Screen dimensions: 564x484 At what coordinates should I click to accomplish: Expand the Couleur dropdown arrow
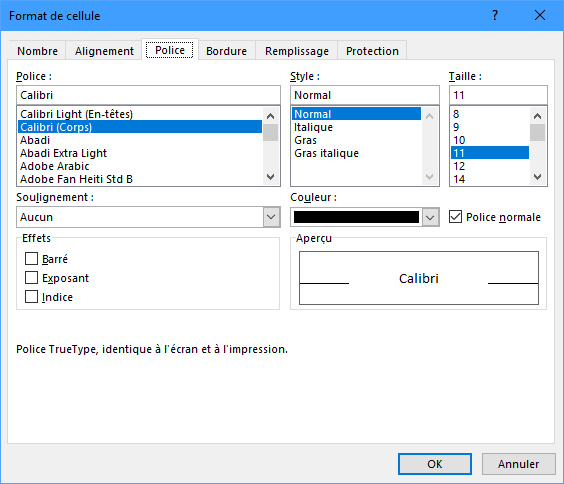[x=430, y=217]
